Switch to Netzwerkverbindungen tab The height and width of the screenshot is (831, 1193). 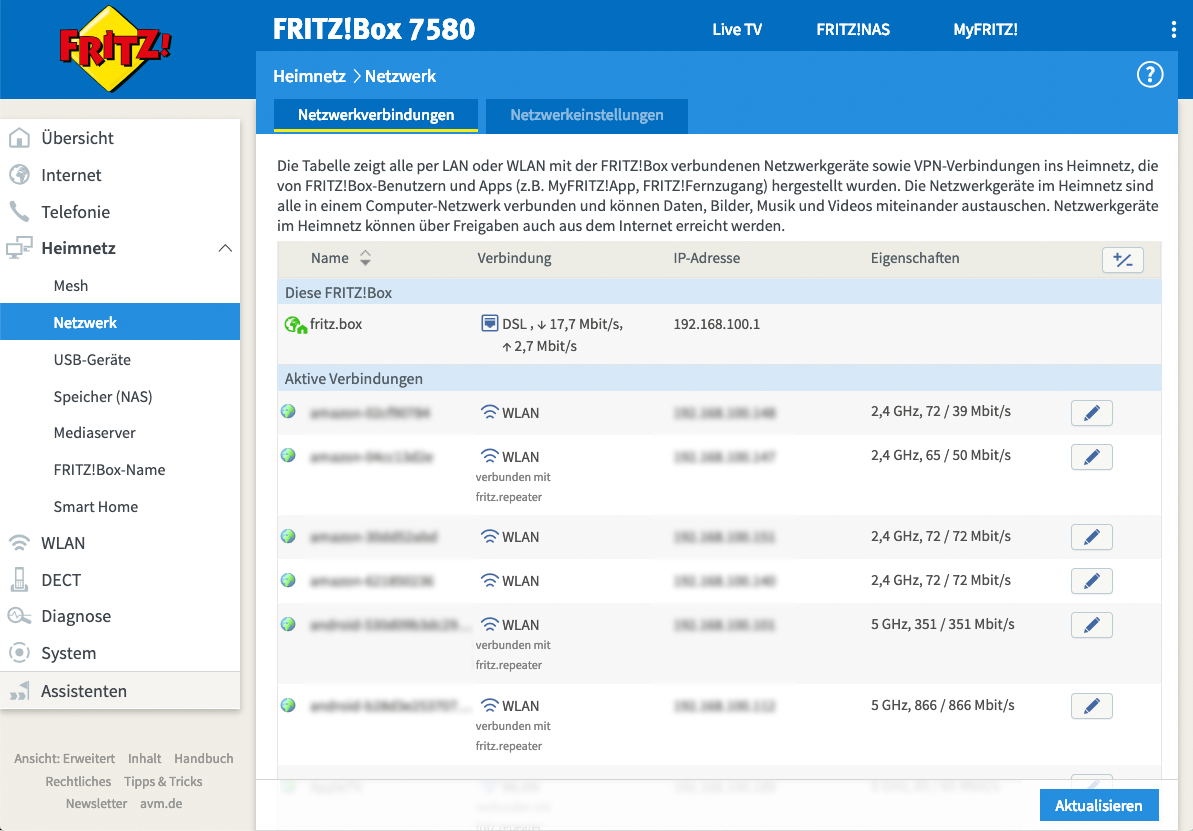tap(376, 115)
